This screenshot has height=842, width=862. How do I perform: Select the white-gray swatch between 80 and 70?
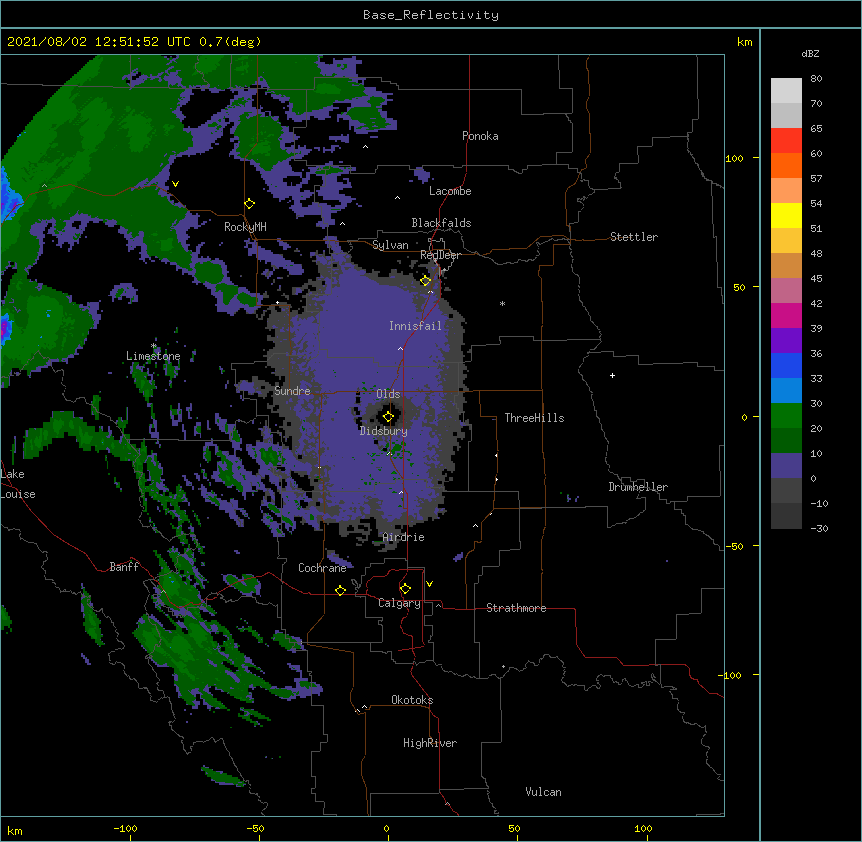786,91
